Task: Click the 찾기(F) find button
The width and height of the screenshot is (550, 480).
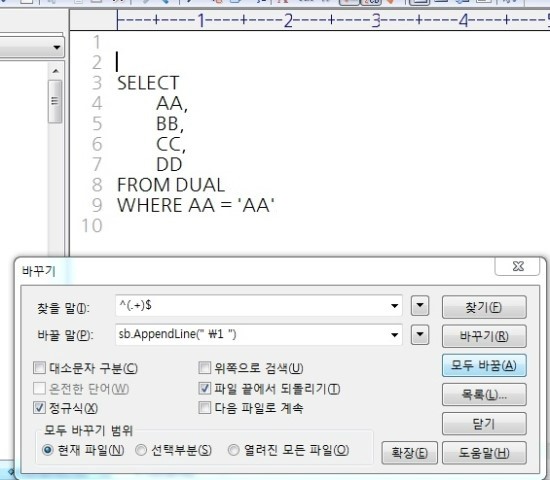Action: pos(484,307)
